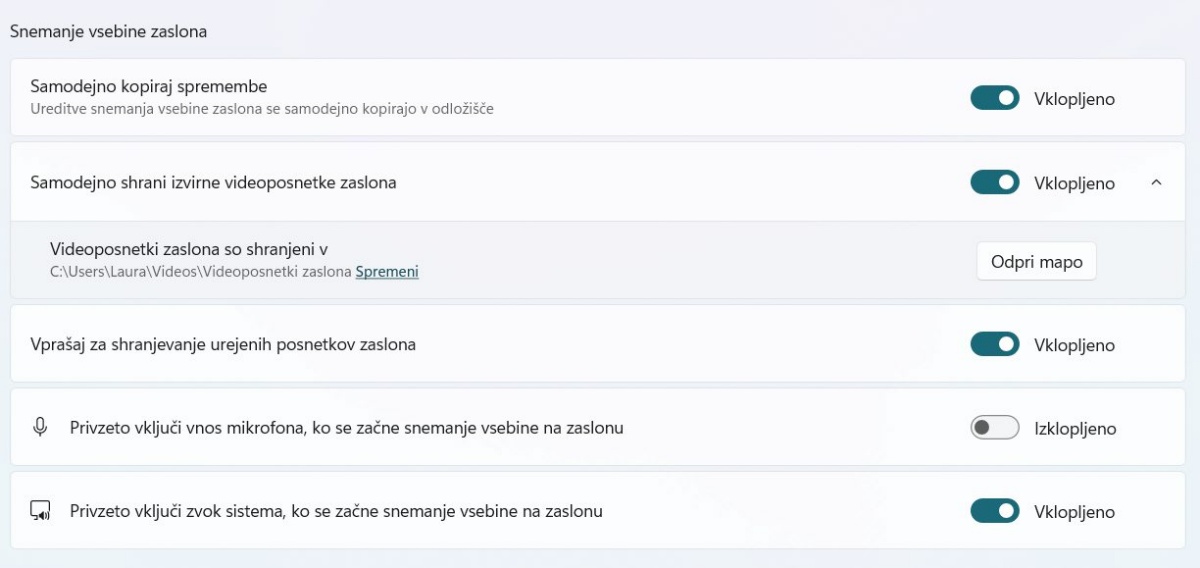Screen dimensions: 1200x568
Task: Click the system sound monitor icon
Action: pos(40,511)
